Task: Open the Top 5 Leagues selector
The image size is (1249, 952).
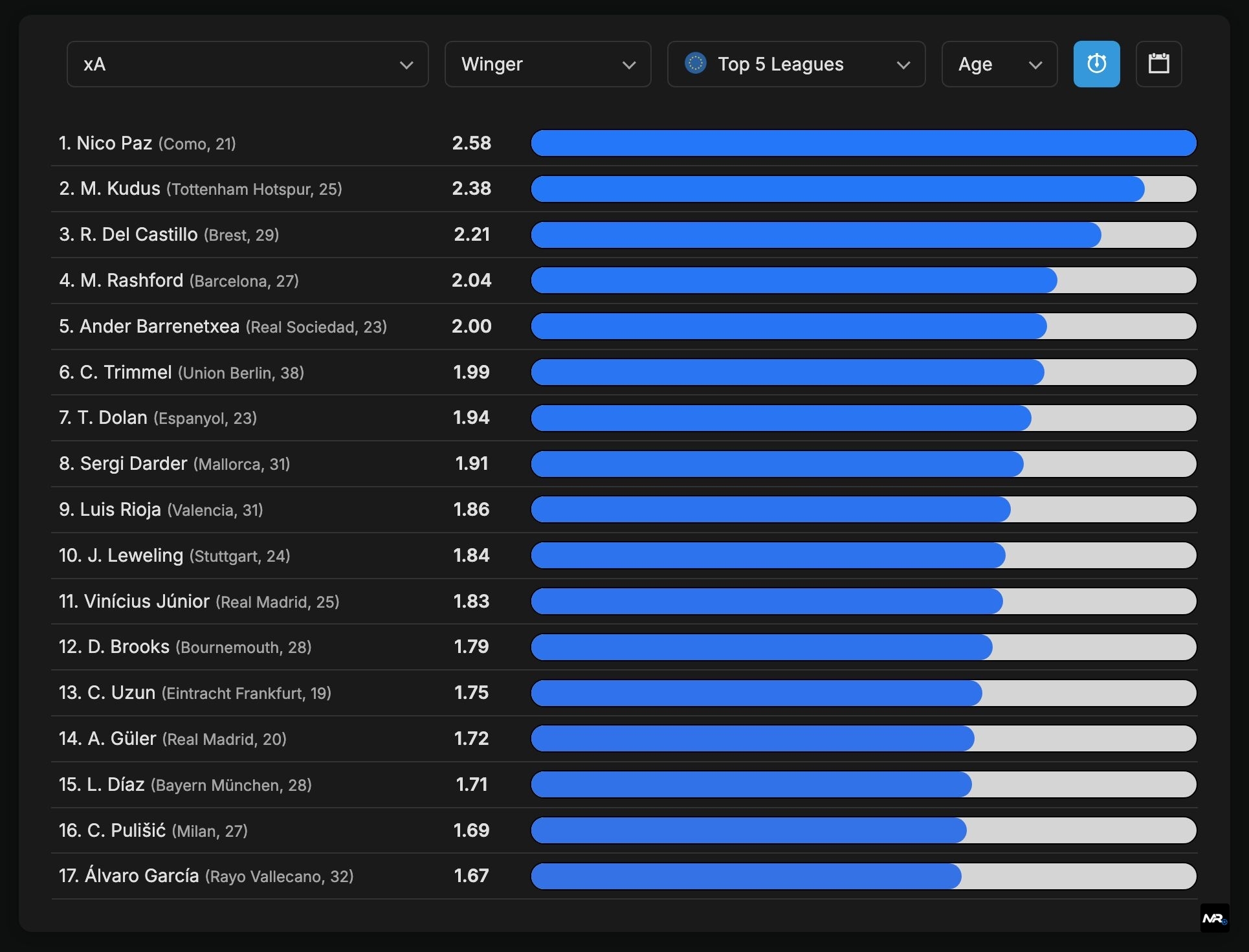Action: click(796, 64)
